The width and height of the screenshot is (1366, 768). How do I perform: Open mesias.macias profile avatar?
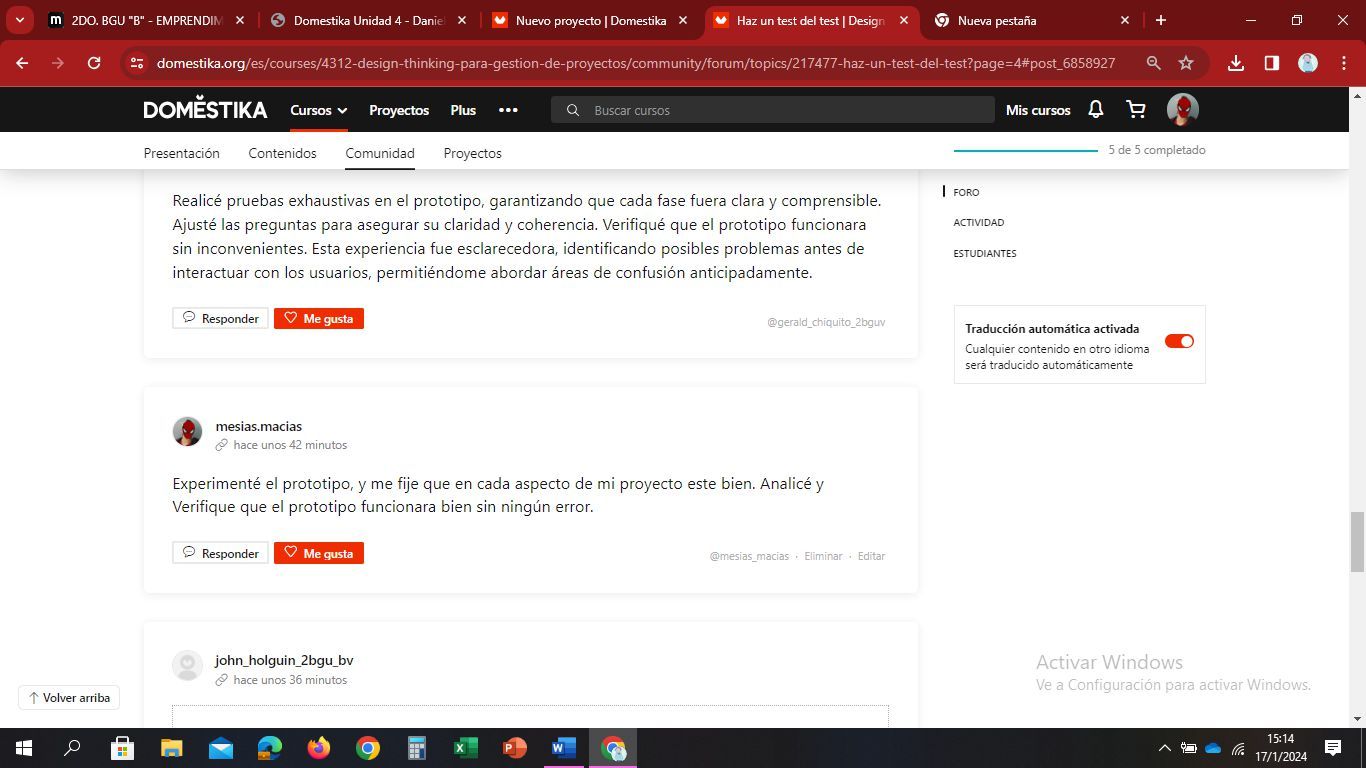[x=187, y=431]
